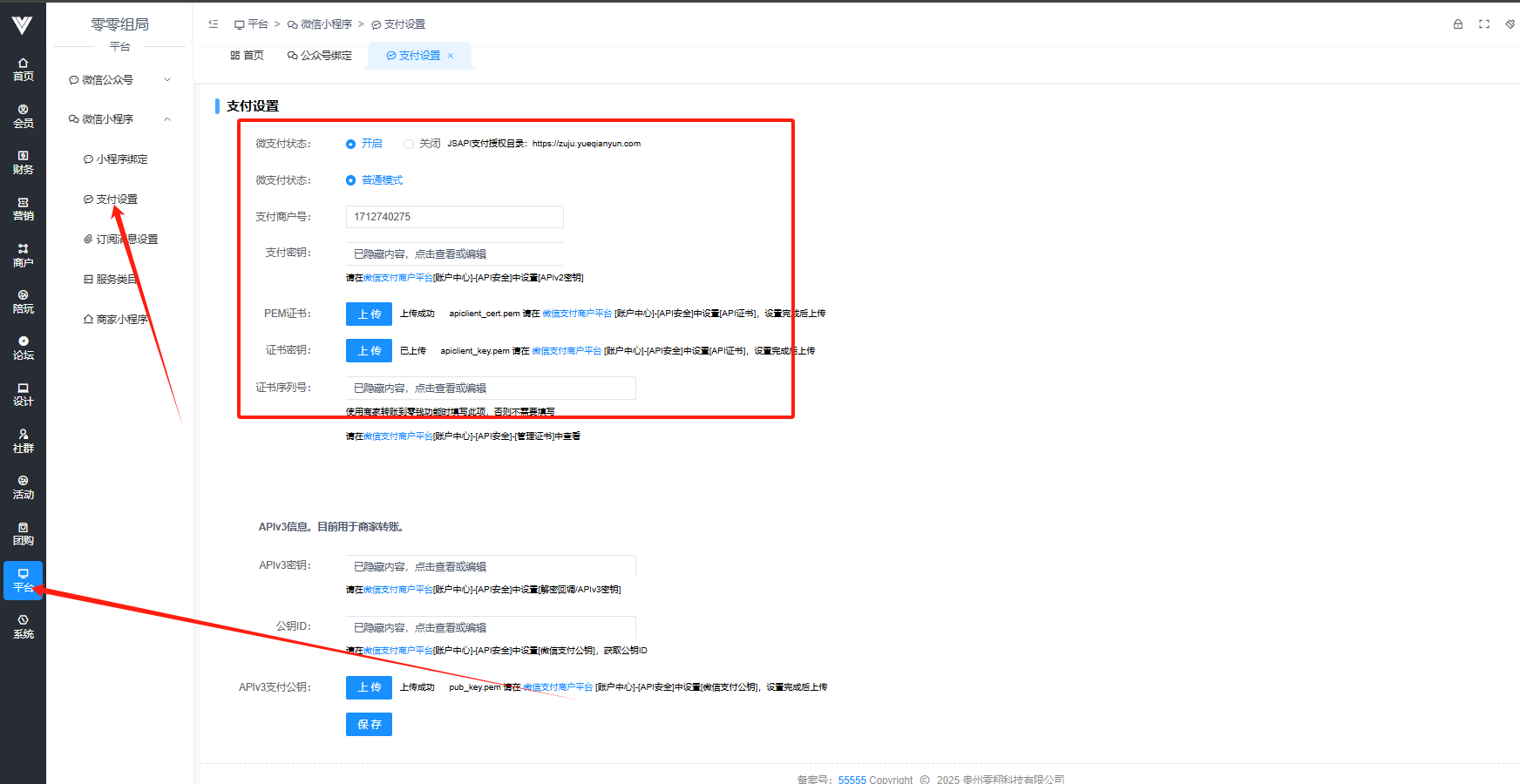Switch to the 公众号绑定 tab

click(x=320, y=56)
